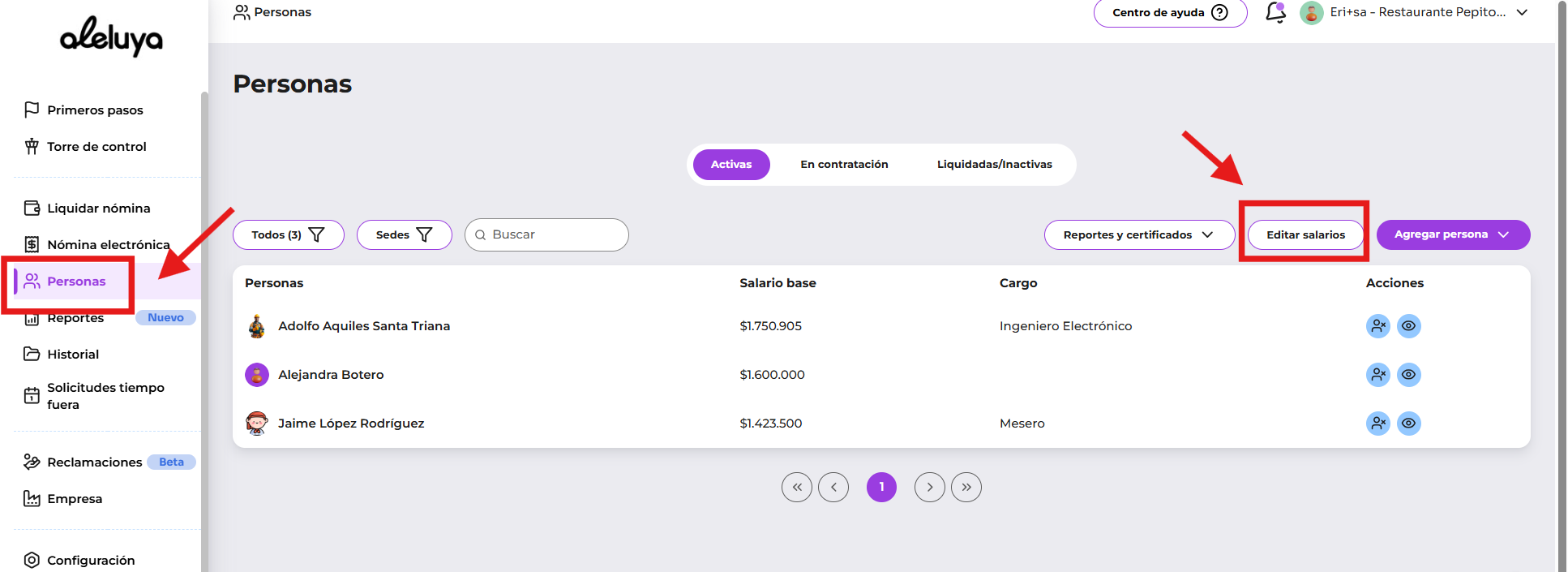
Task: View Adolfo Aquiles Santa Triana's profile eye icon
Action: (1409, 326)
